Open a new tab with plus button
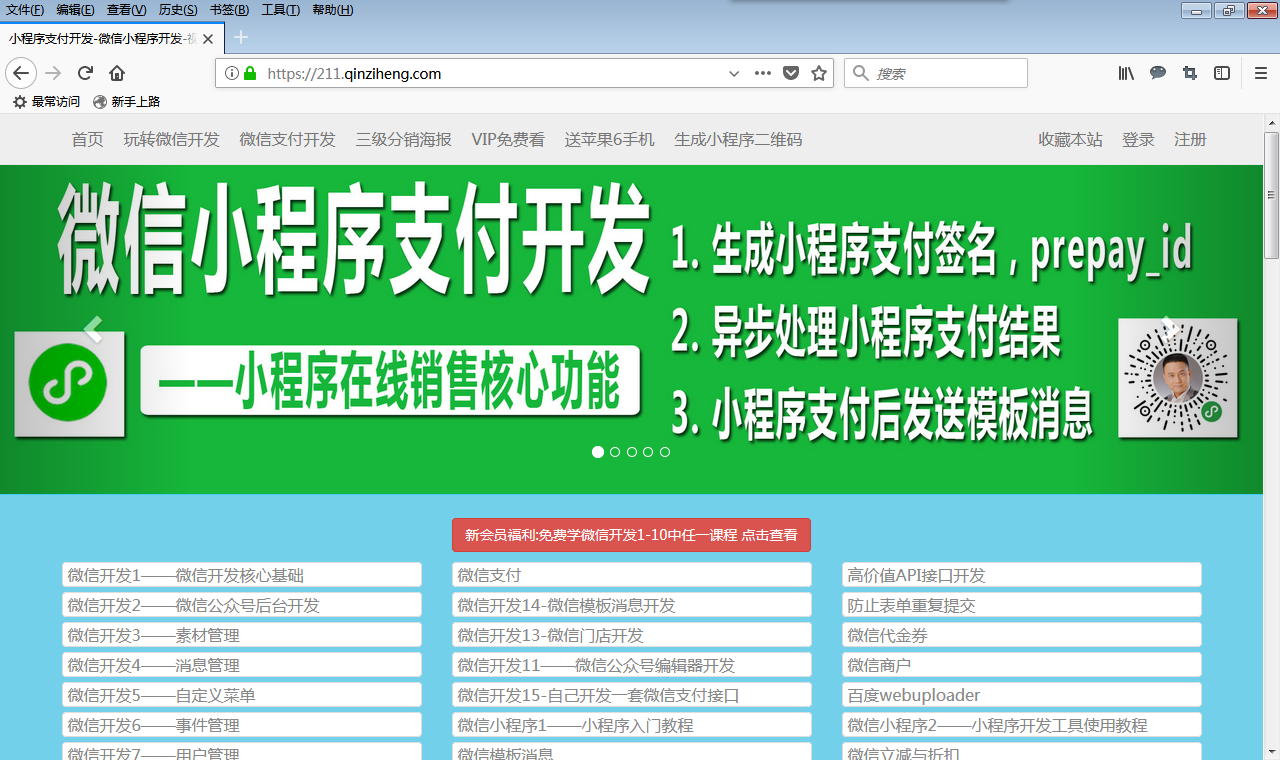 [x=241, y=38]
